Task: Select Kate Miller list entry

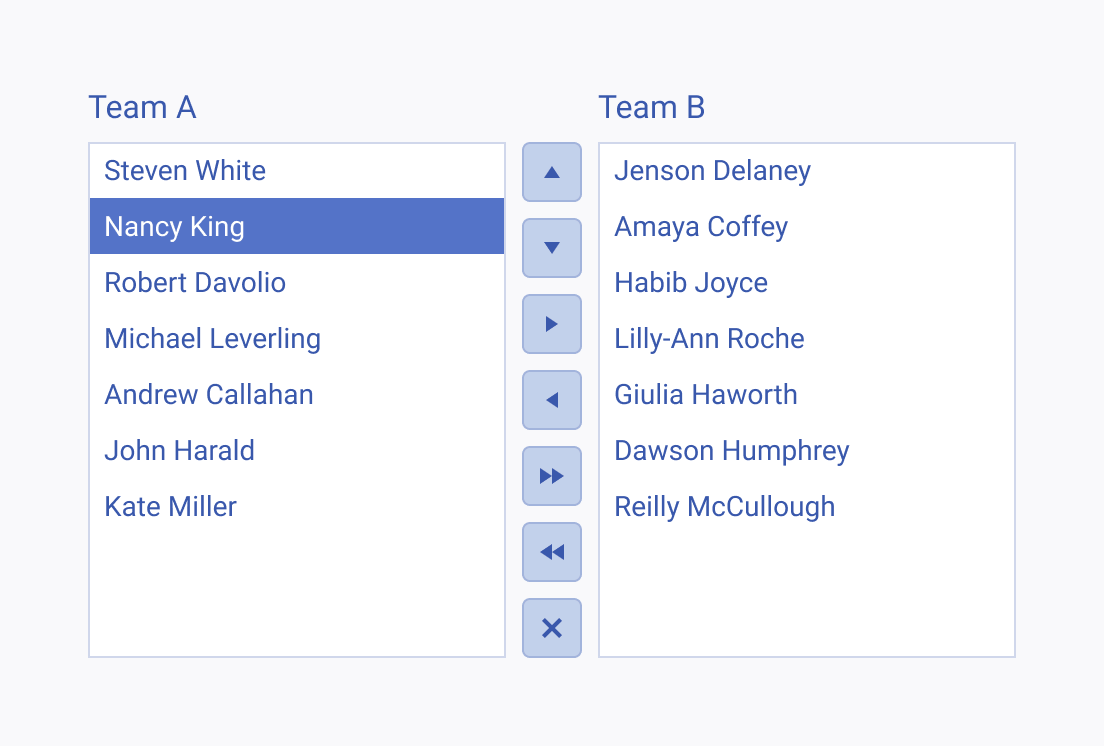Action: pos(297,507)
